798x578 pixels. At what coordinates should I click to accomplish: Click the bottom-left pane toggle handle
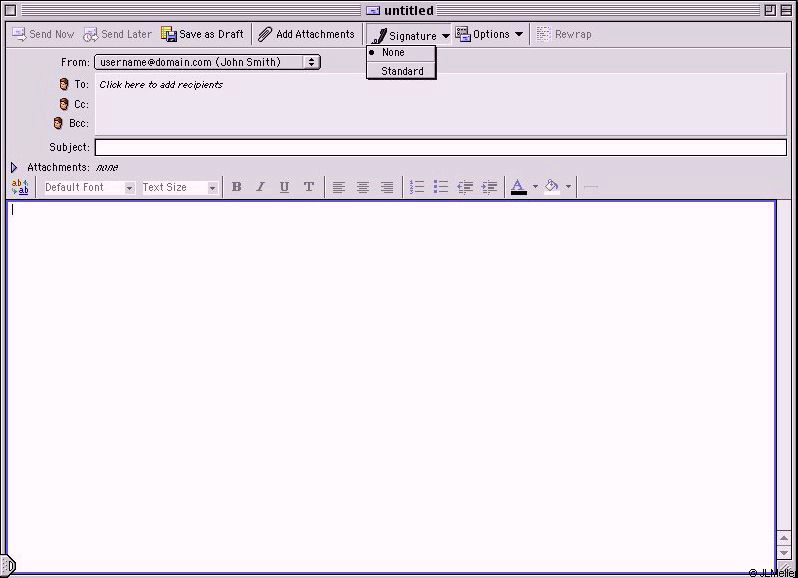[9, 565]
